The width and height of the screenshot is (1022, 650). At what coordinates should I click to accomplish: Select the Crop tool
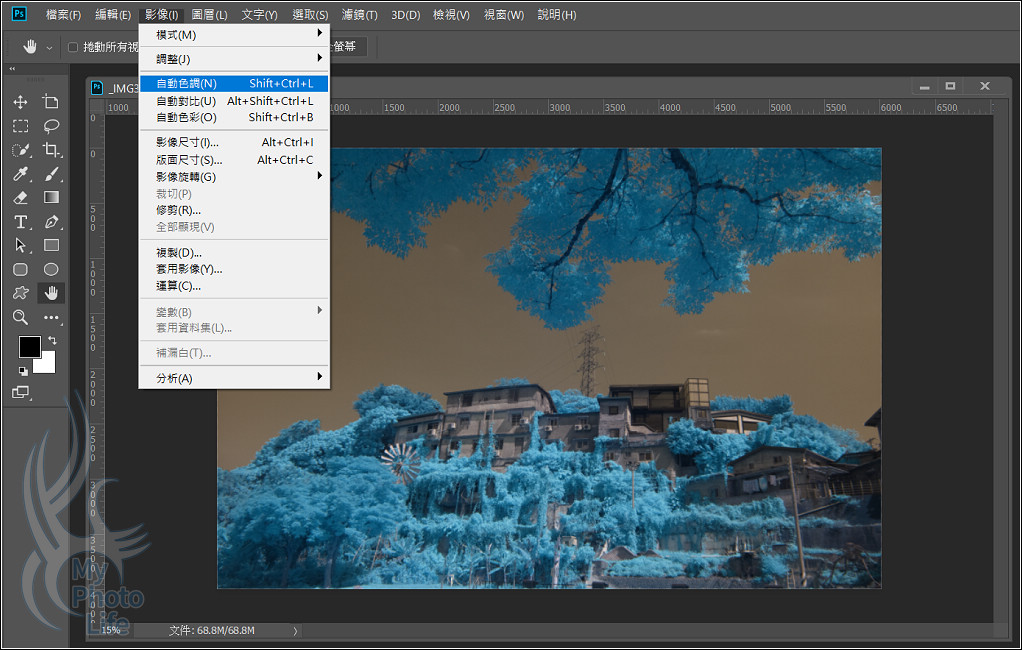pos(51,150)
